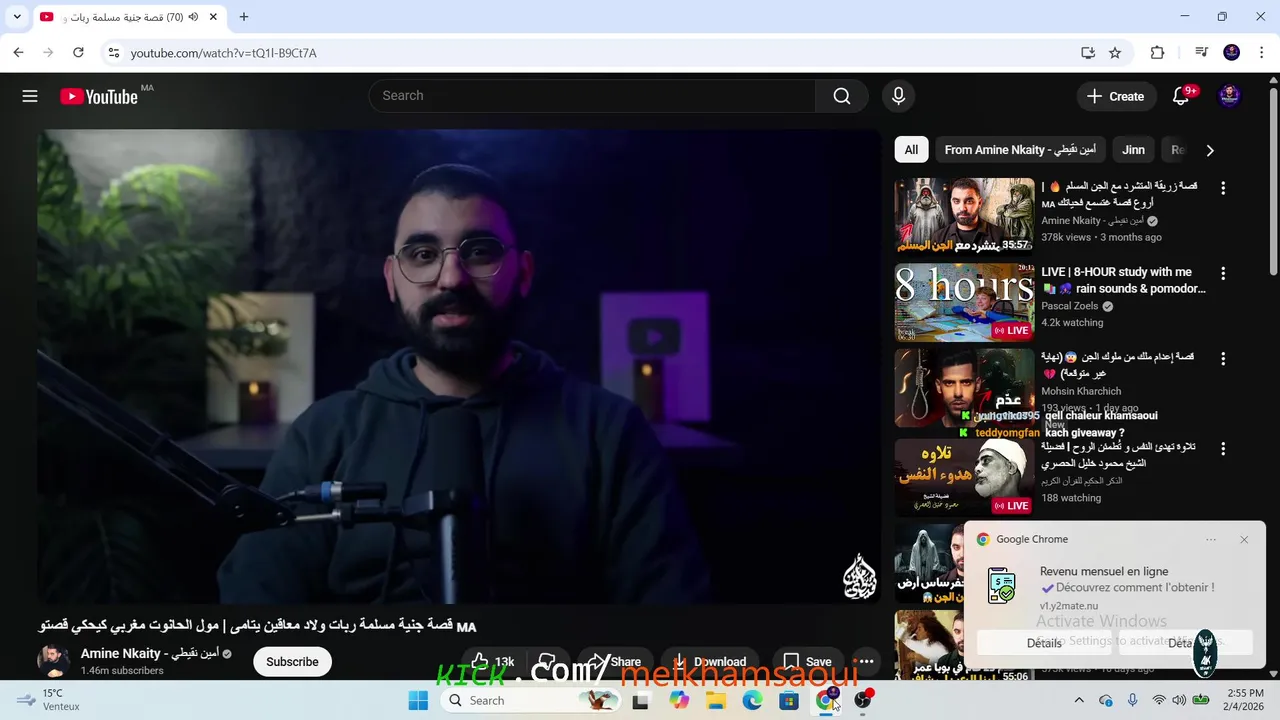Viewport: 1280px width, 720px height.
Task: Open هدوء النفس live thumbnail
Action: coord(964,477)
